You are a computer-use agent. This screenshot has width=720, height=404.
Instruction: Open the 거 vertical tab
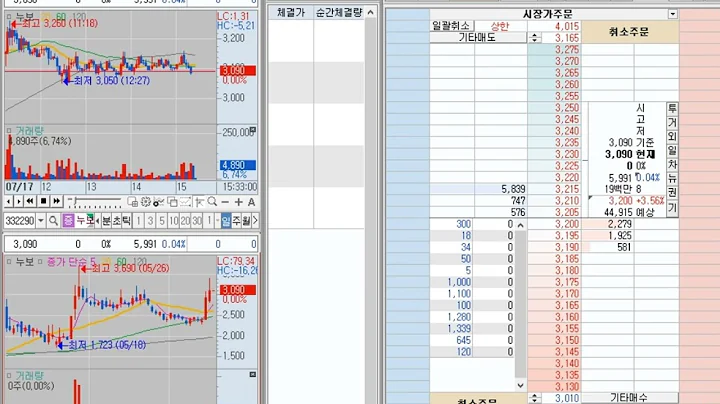tap(672, 123)
